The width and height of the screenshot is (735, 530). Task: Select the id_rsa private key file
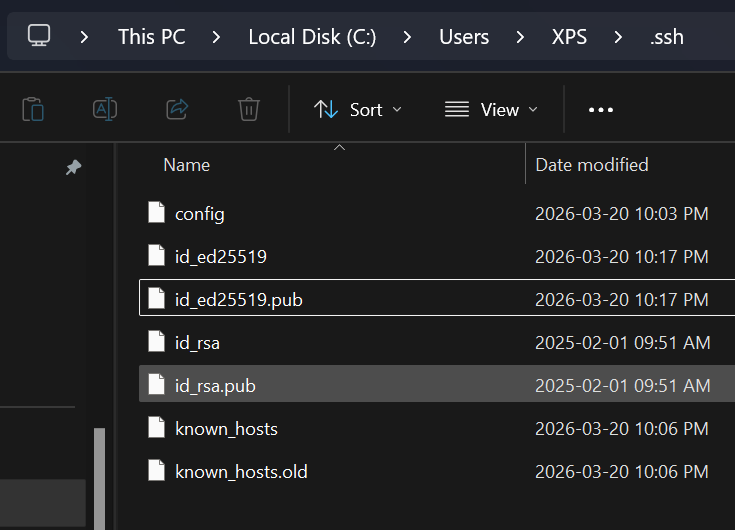click(197, 343)
